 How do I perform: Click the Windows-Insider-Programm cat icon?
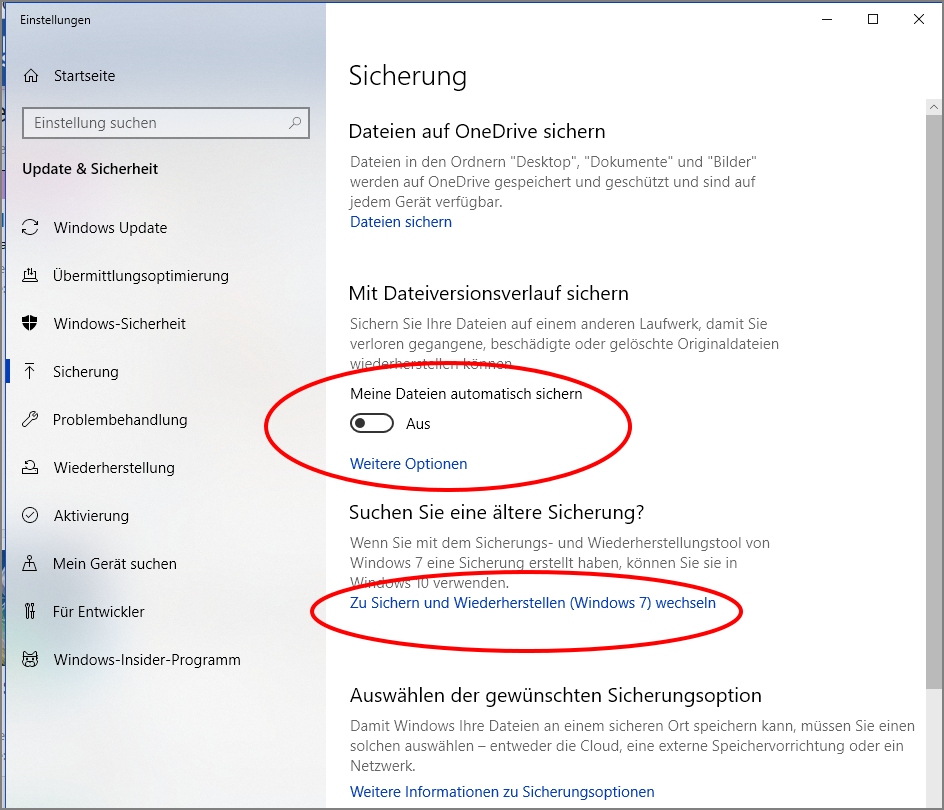[x=30, y=659]
